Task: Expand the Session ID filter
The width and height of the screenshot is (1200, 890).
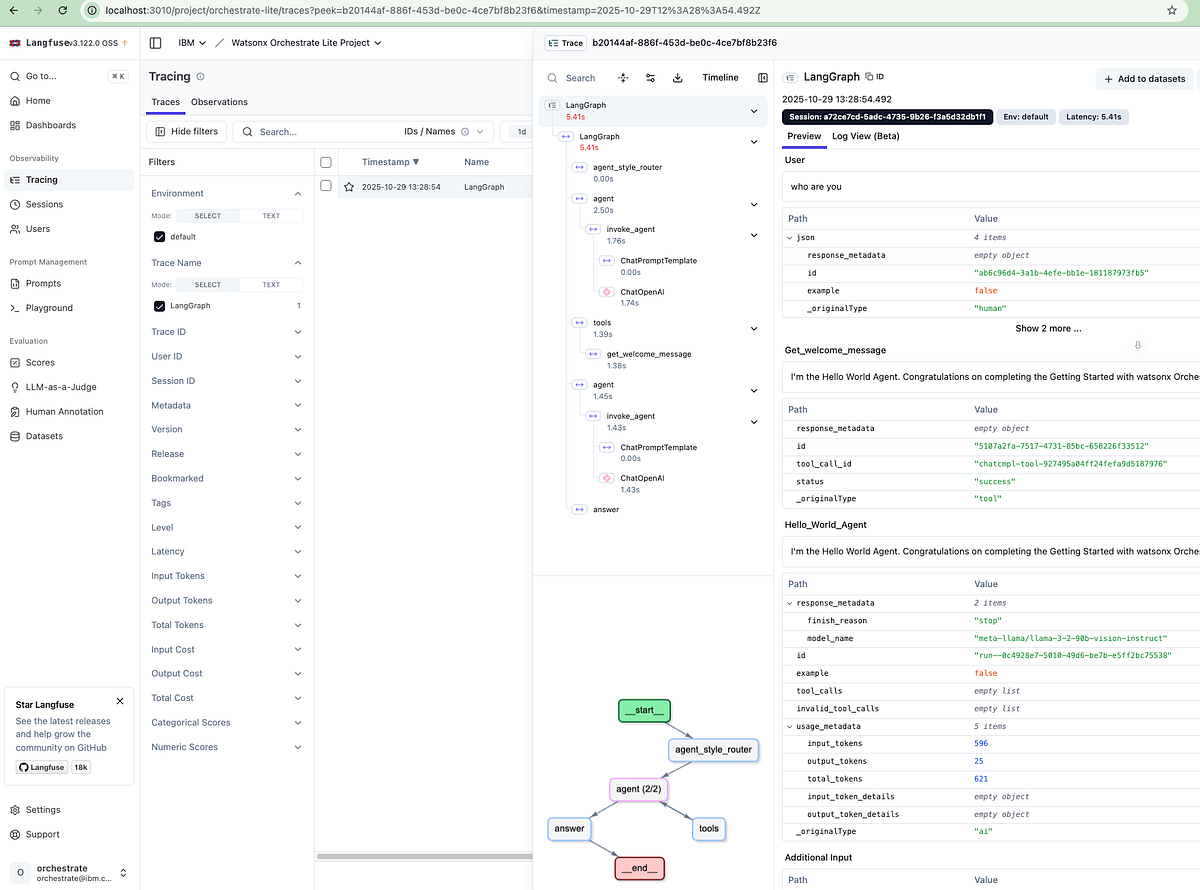Action: (x=227, y=381)
